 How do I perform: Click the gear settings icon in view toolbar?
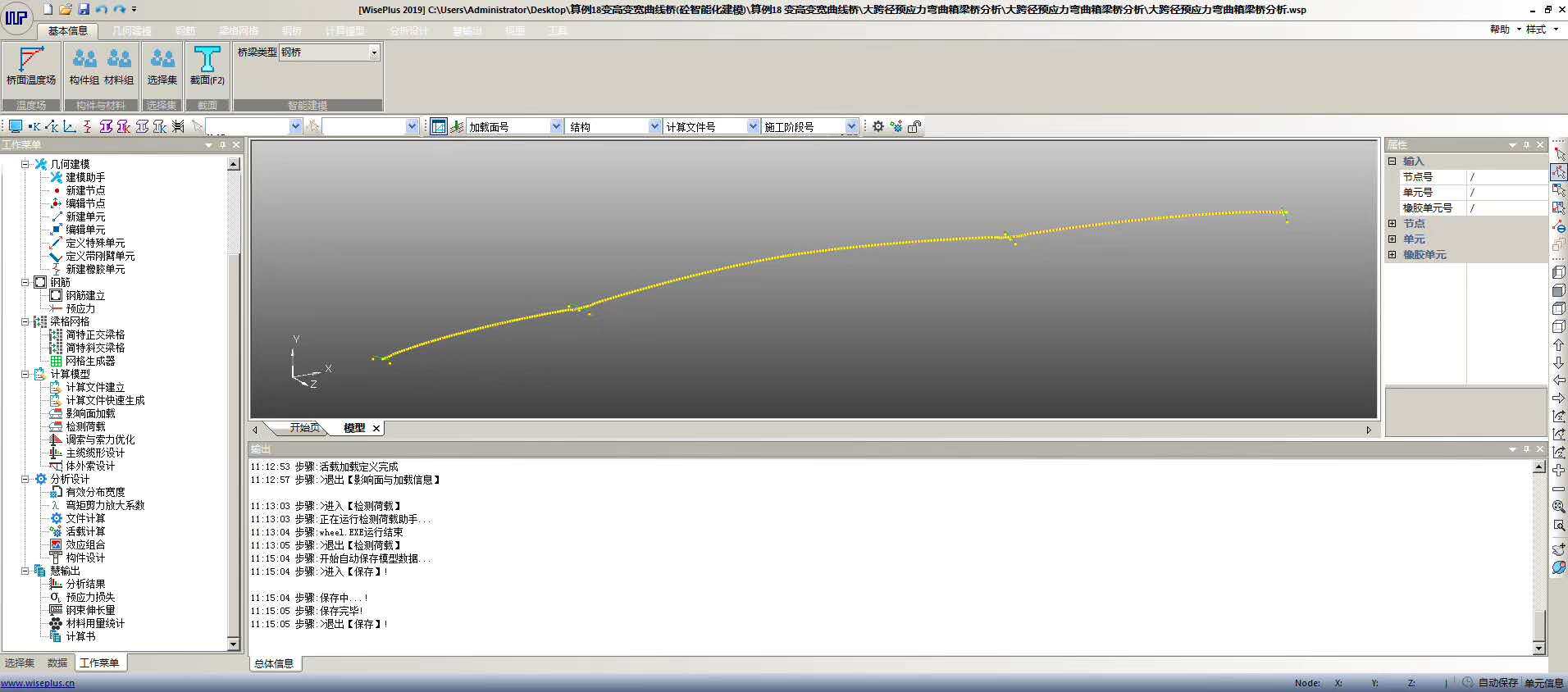click(x=878, y=126)
